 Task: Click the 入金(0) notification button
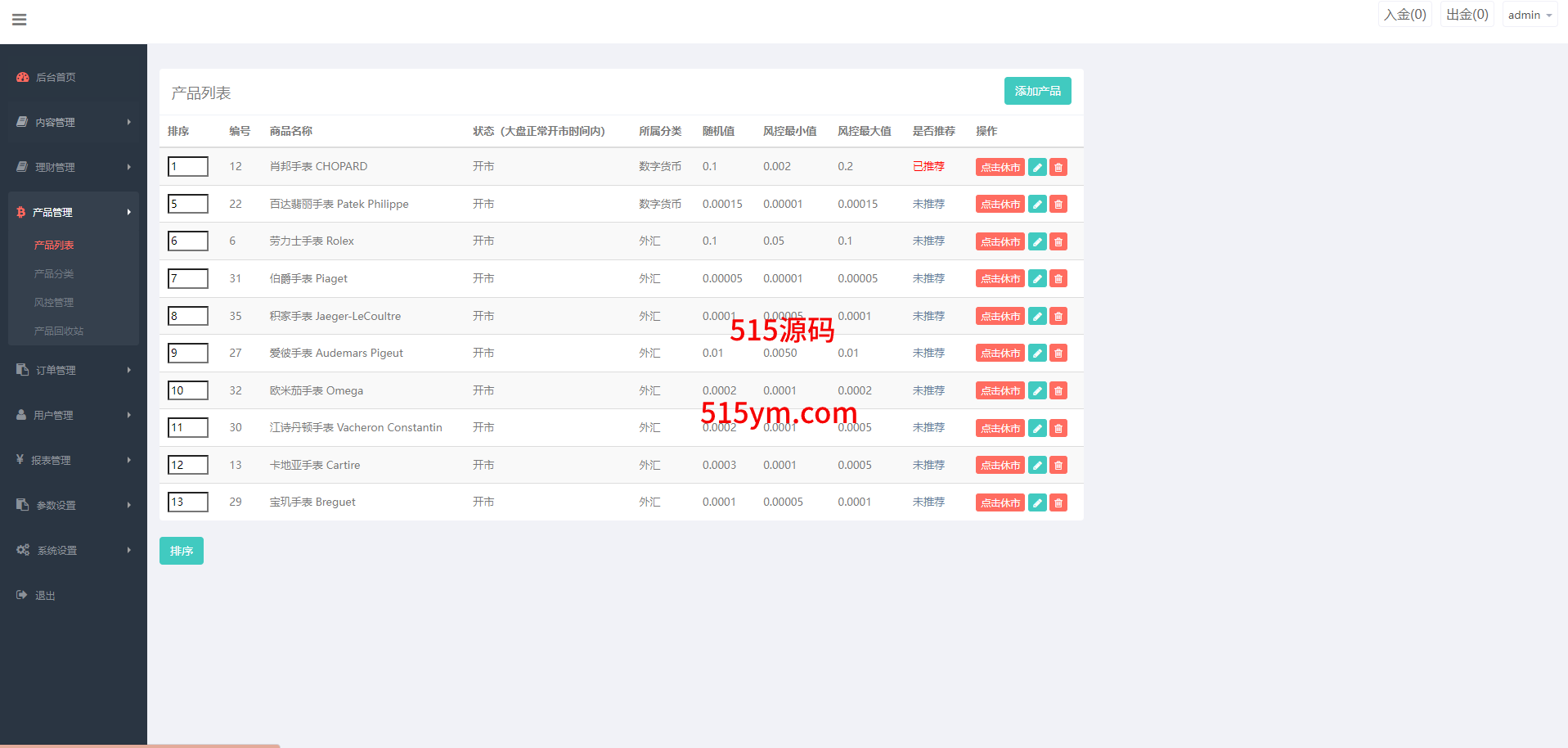[x=1404, y=15]
